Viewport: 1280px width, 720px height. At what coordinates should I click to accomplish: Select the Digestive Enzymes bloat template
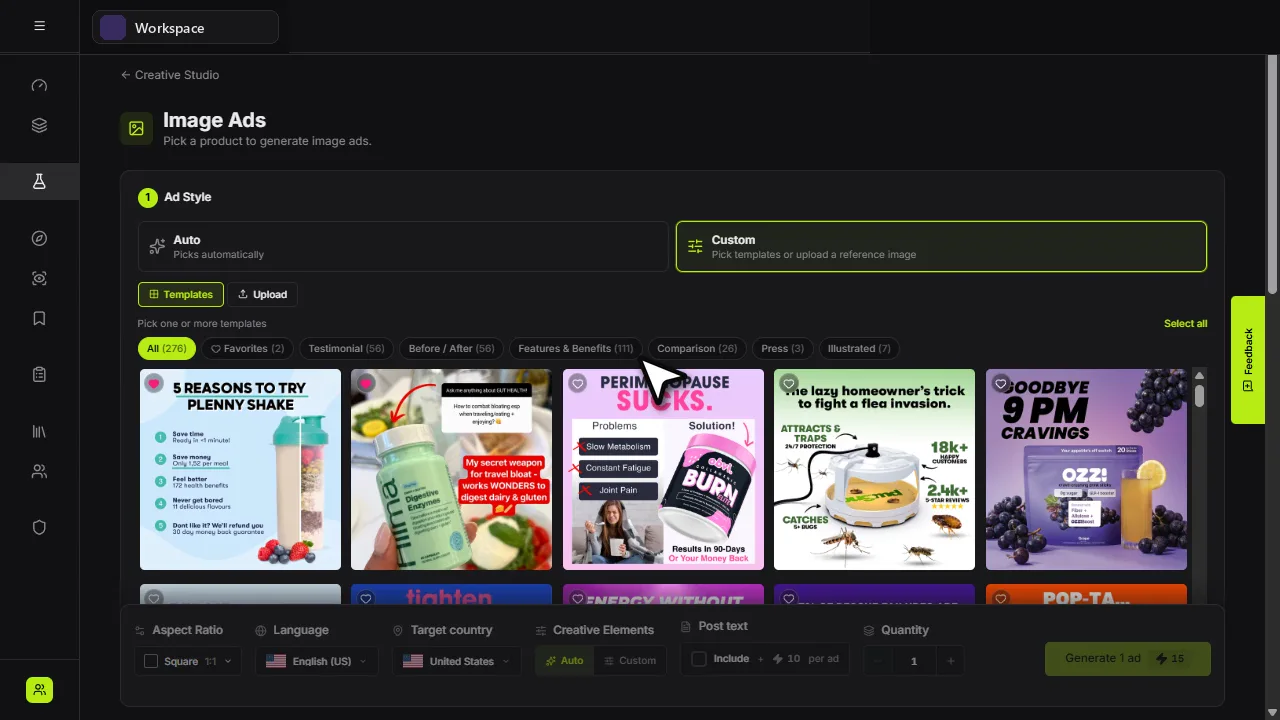[x=451, y=470]
